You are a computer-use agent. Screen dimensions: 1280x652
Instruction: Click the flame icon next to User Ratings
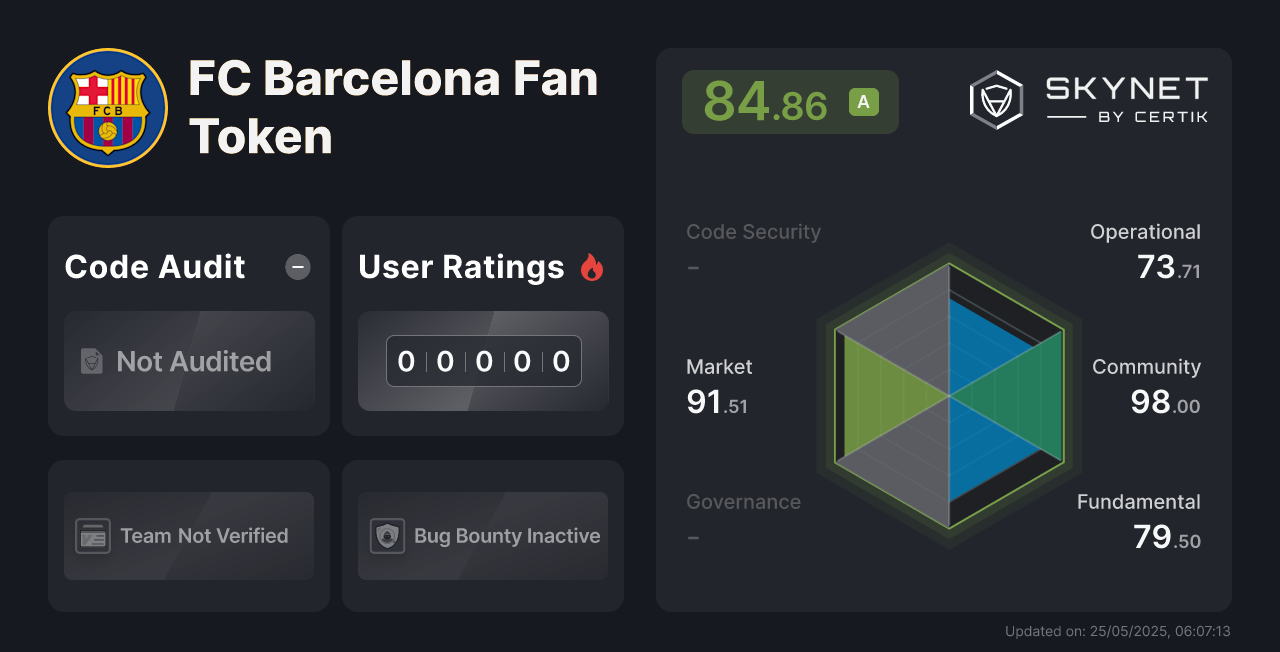592,267
